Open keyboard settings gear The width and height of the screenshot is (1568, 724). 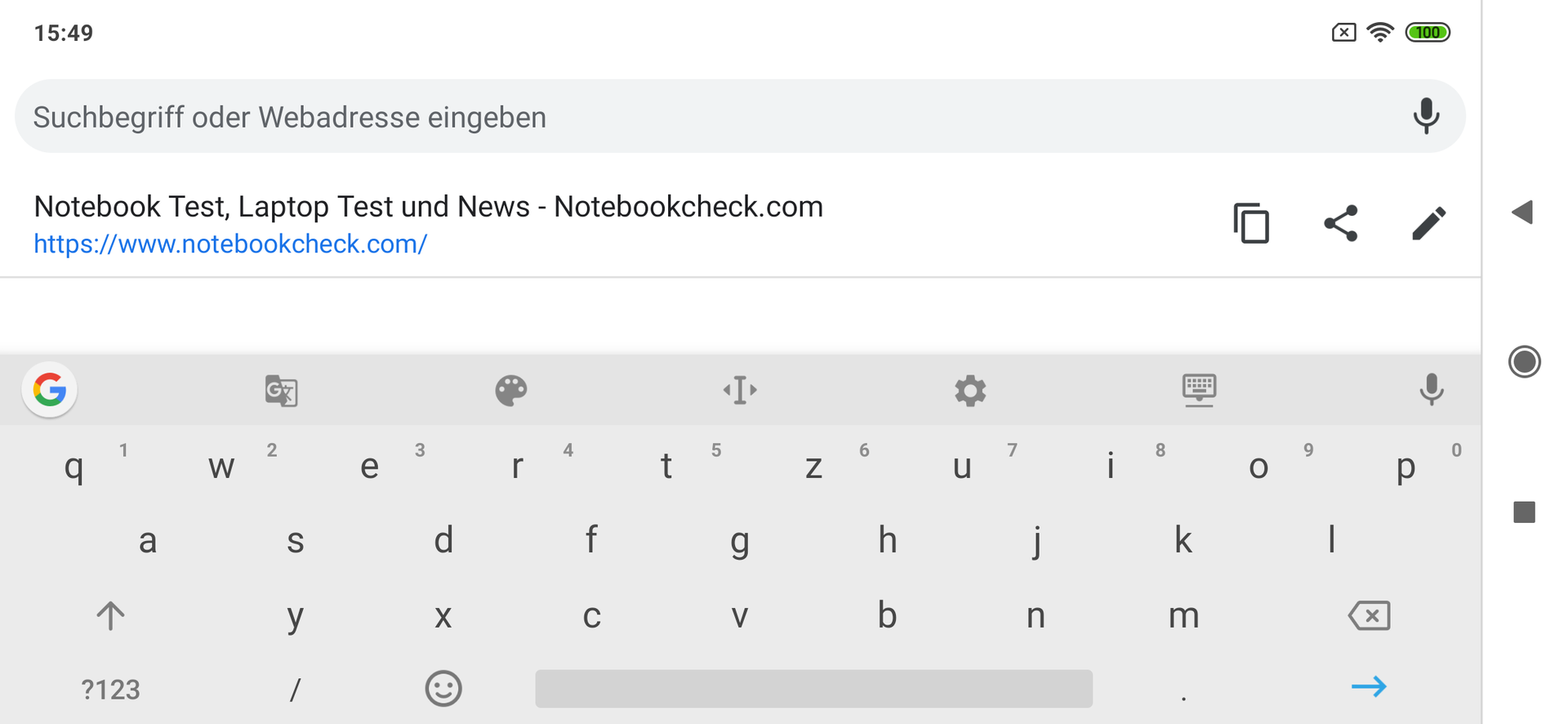click(x=970, y=391)
